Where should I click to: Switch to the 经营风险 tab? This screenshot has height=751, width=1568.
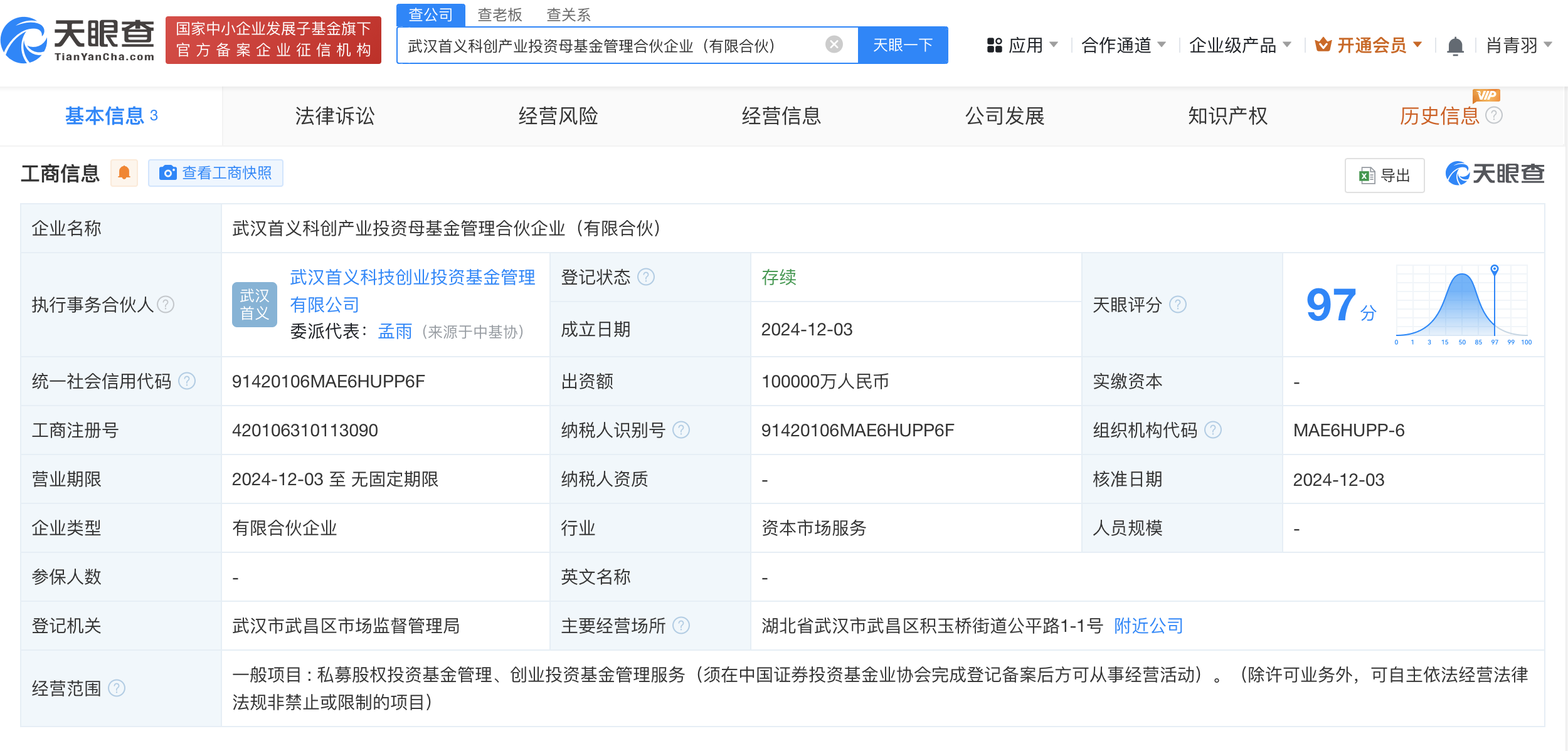click(x=558, y=116)
